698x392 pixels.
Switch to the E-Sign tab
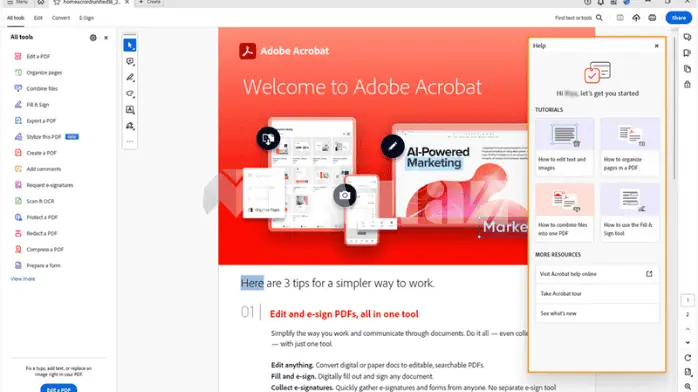(86, 18)
